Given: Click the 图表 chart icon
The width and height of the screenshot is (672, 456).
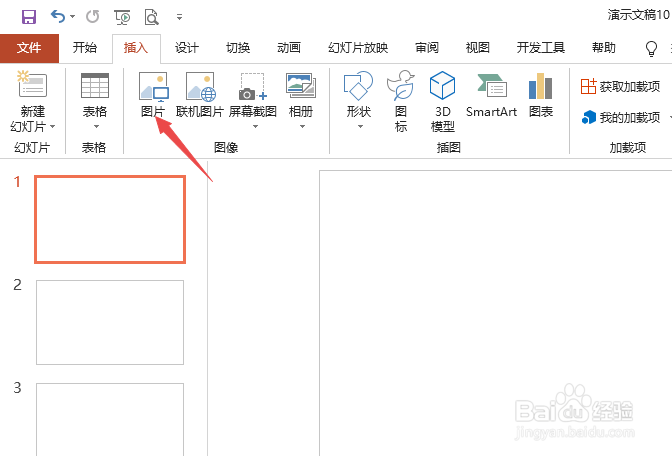Looking at the screenshot, I should (540, 86).
